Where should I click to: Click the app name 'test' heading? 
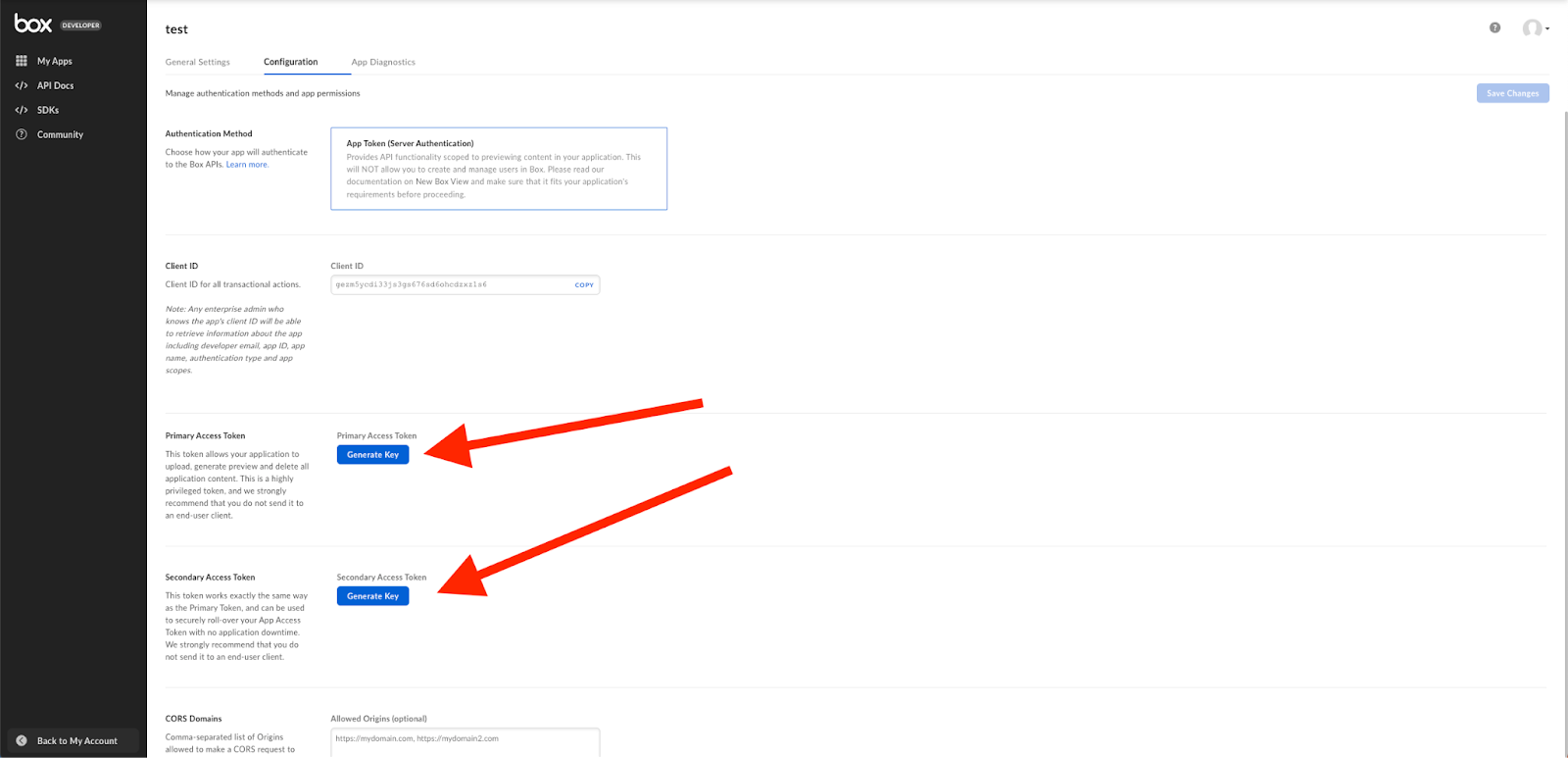176,29
